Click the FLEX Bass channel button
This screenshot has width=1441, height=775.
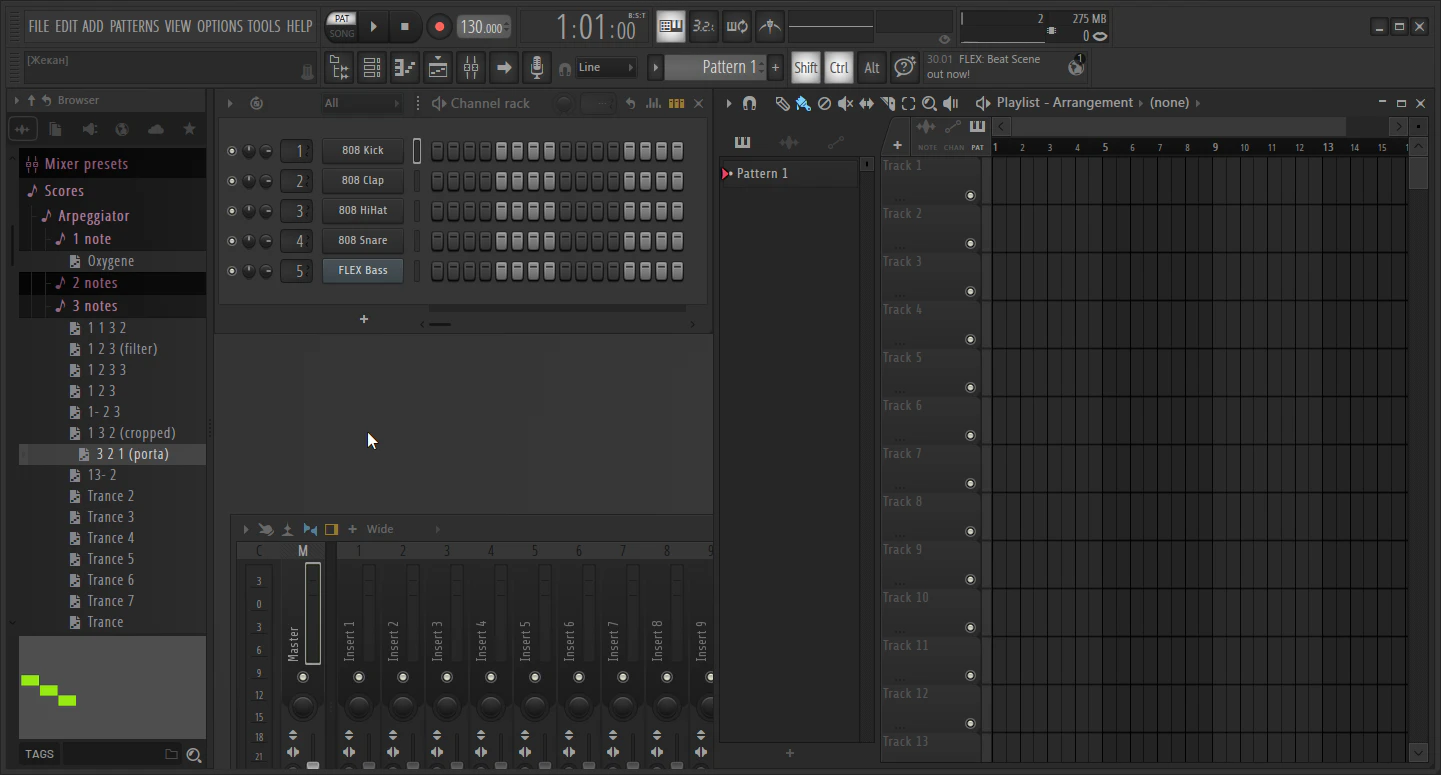tap(363, 270)
